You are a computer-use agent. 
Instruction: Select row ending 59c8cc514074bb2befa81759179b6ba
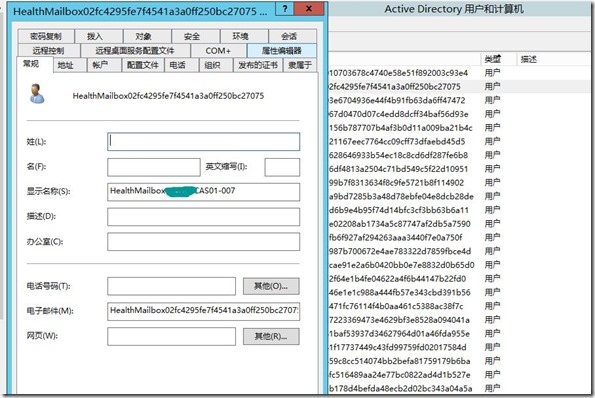pyautogui.click(x=459, y=361)
